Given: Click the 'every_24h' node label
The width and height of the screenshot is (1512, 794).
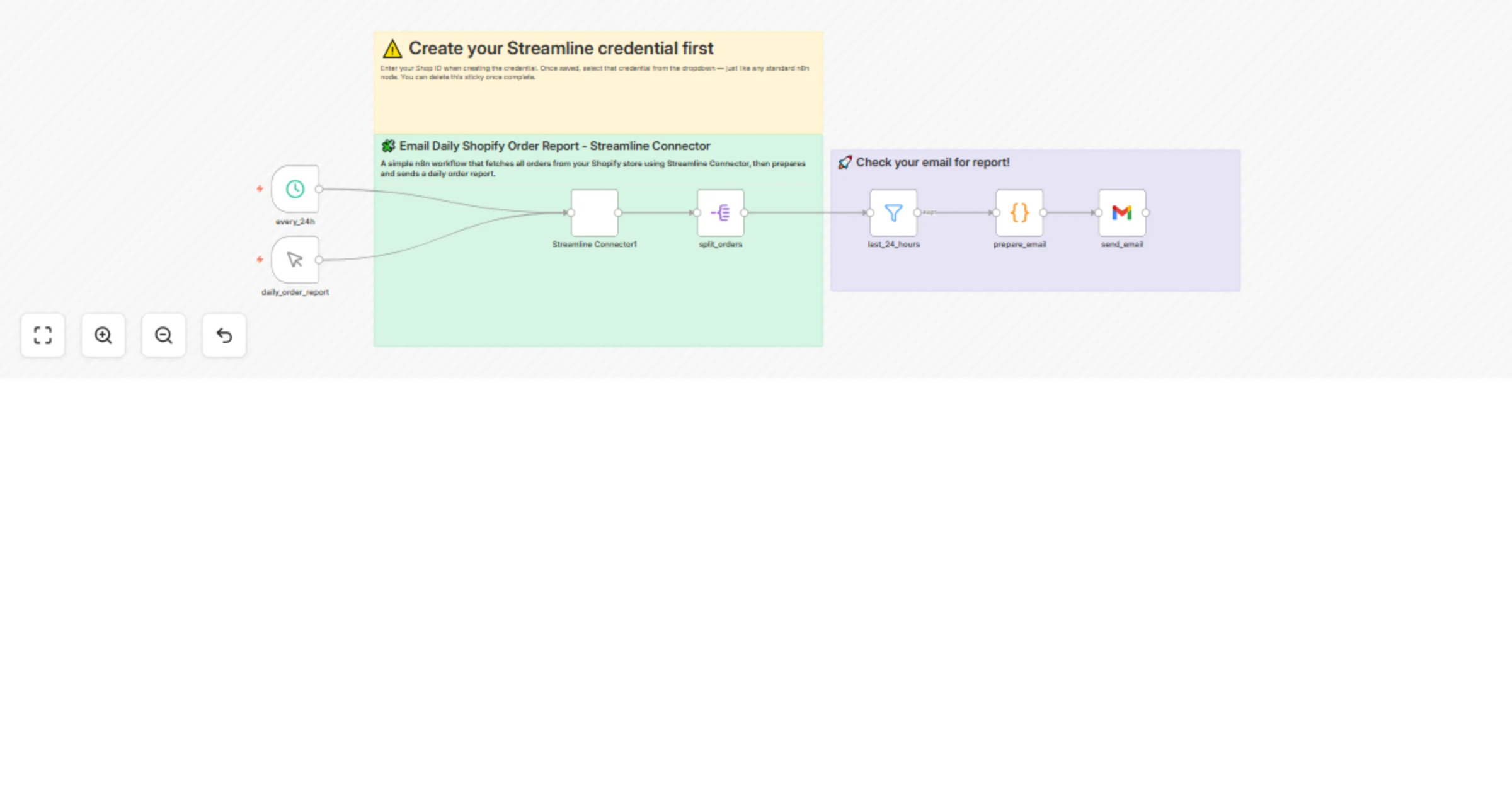Looking at the screenshot, I should pos(295,222).
